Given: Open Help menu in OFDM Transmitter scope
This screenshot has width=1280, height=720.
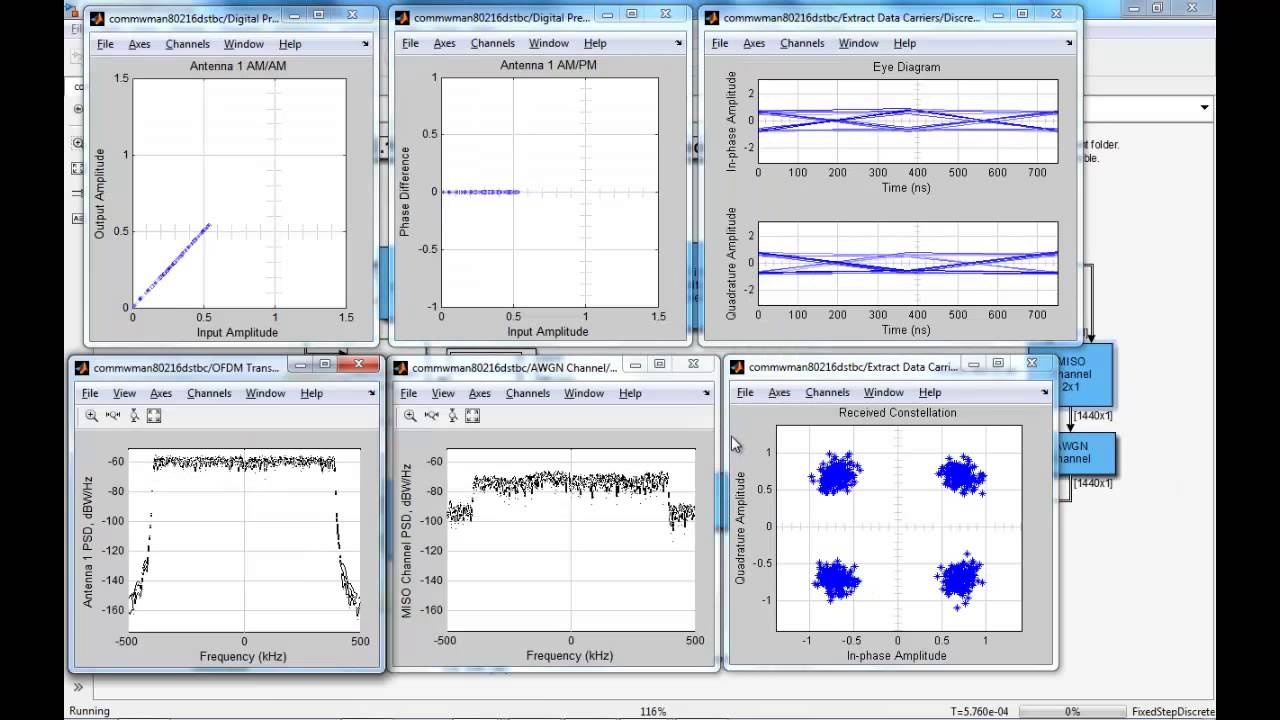Looking at the screenshot, I should point(312,393).
